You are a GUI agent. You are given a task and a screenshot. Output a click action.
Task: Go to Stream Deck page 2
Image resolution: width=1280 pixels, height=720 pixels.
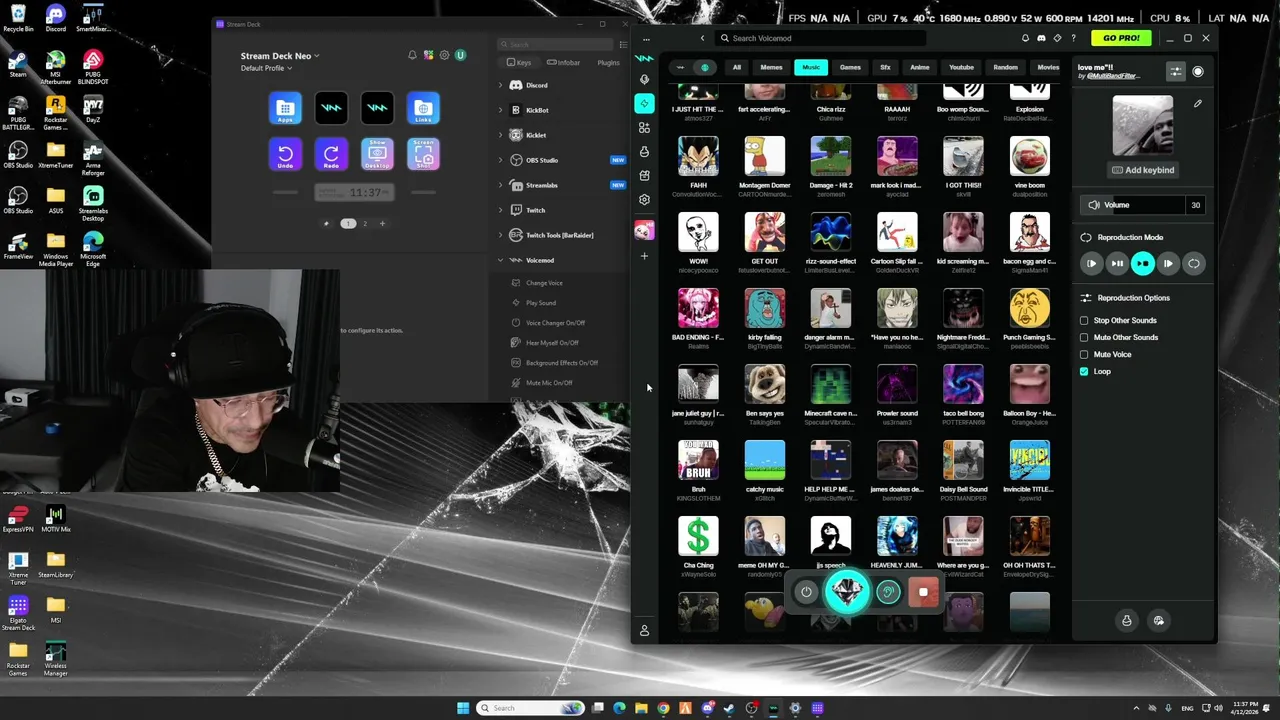[365, 223]
